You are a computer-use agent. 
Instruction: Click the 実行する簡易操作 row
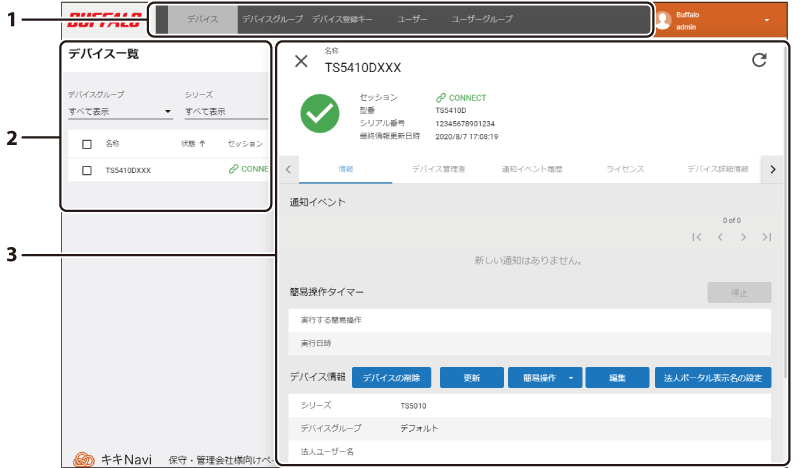[x=530, y=320]
